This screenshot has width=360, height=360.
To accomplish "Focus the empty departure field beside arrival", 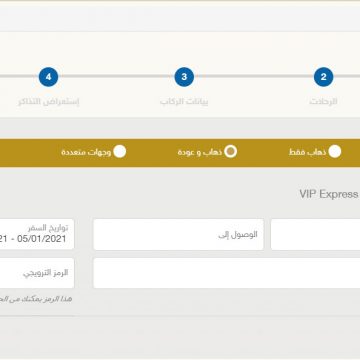I will (315, 234).
